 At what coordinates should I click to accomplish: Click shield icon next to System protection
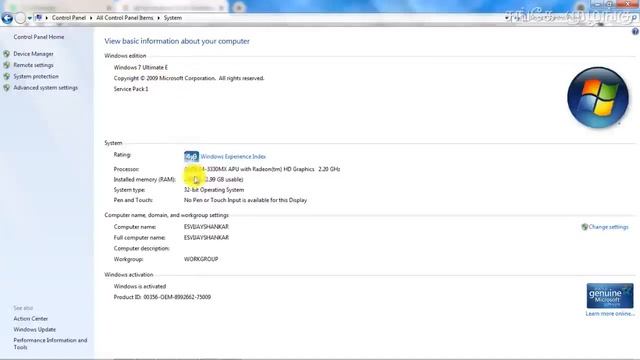7,76
